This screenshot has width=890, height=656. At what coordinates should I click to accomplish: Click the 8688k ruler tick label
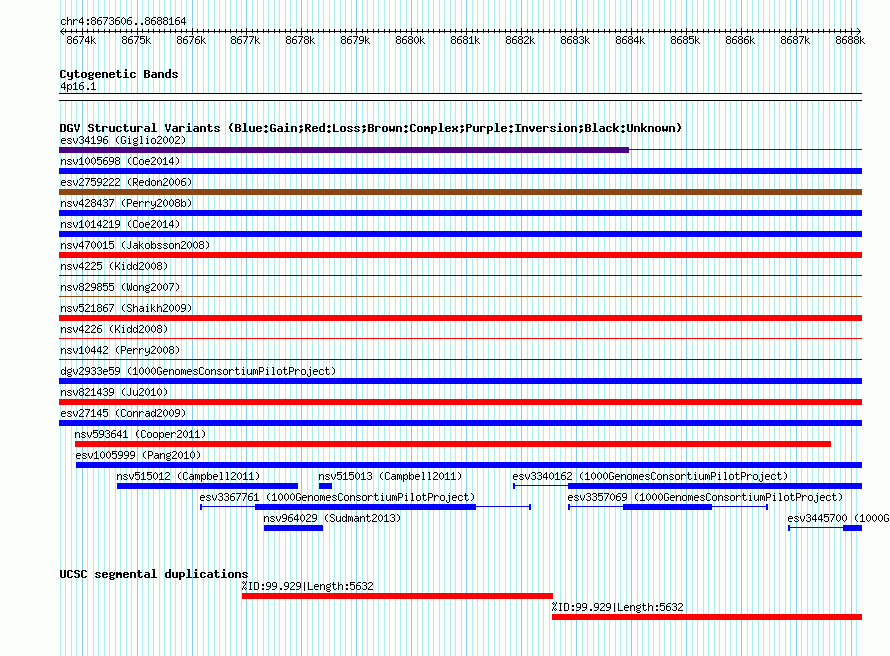850,40
